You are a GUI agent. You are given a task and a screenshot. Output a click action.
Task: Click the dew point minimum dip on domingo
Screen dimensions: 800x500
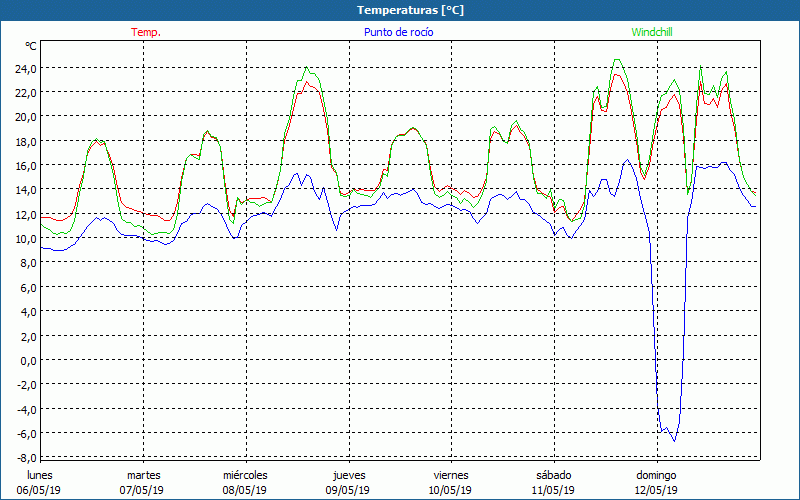(674, 441)
